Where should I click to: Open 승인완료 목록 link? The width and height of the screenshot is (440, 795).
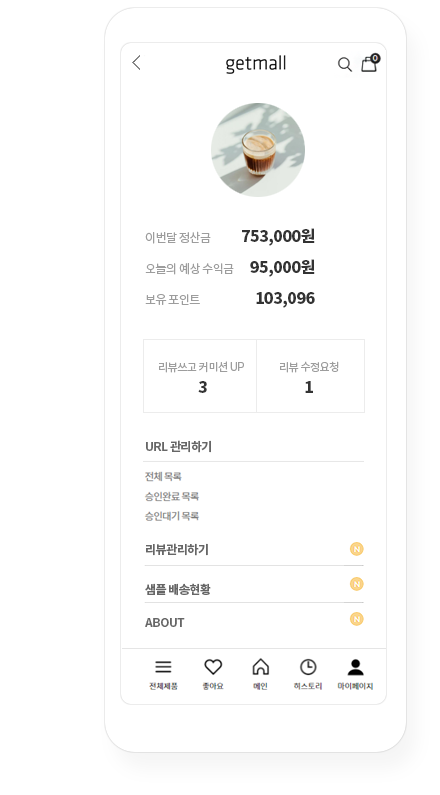coord(172,496)
